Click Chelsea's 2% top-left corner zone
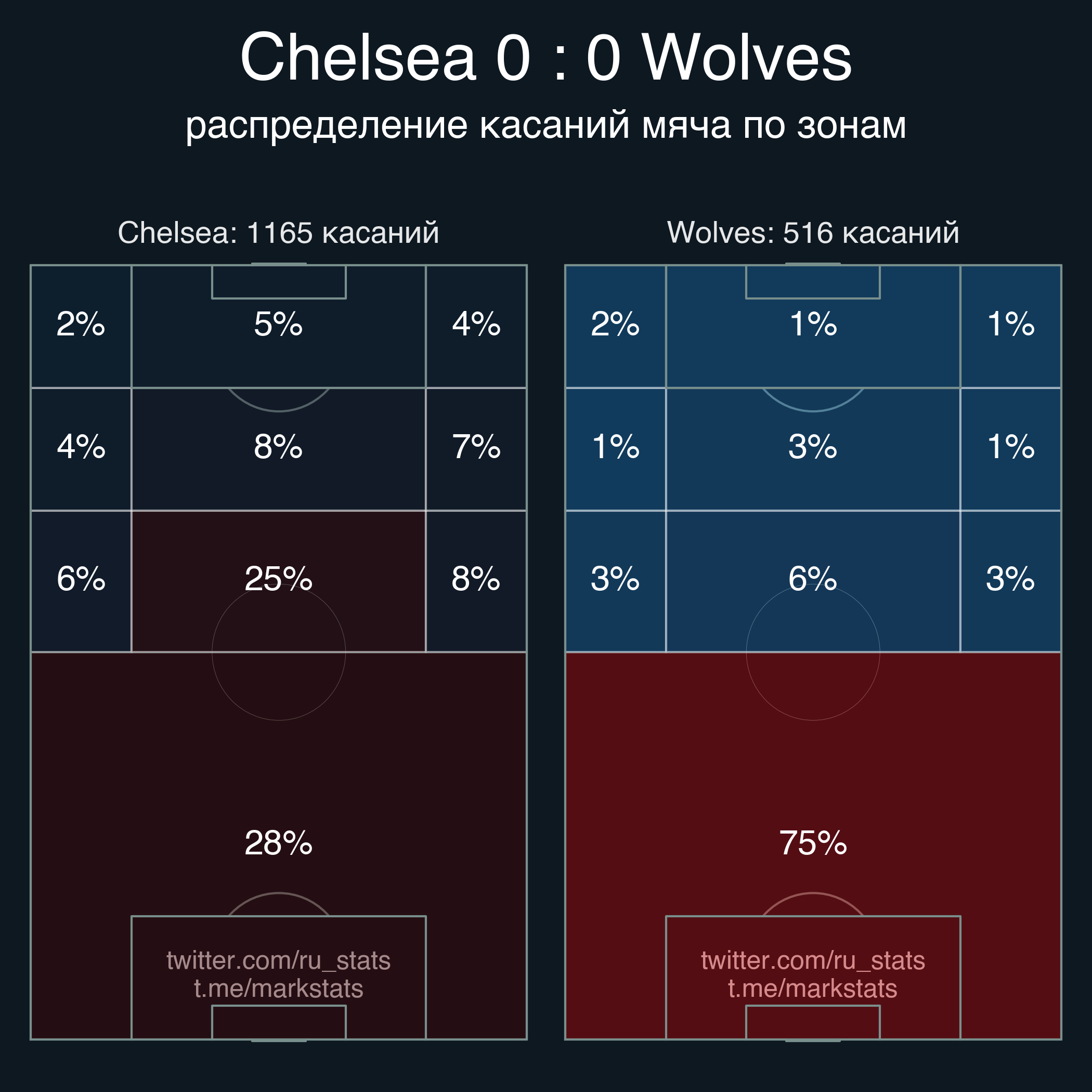The image size is (1092, 1092). 81,325
